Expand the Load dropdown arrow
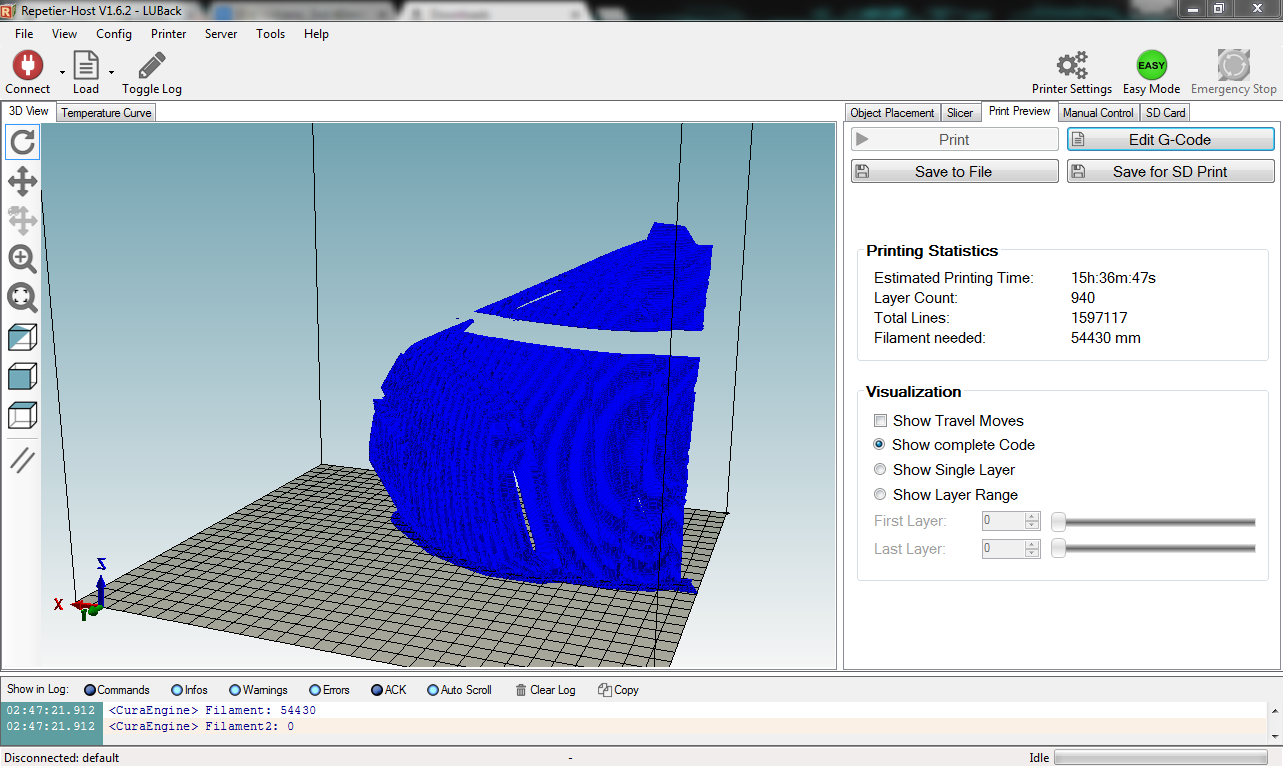 pos(111,73)
